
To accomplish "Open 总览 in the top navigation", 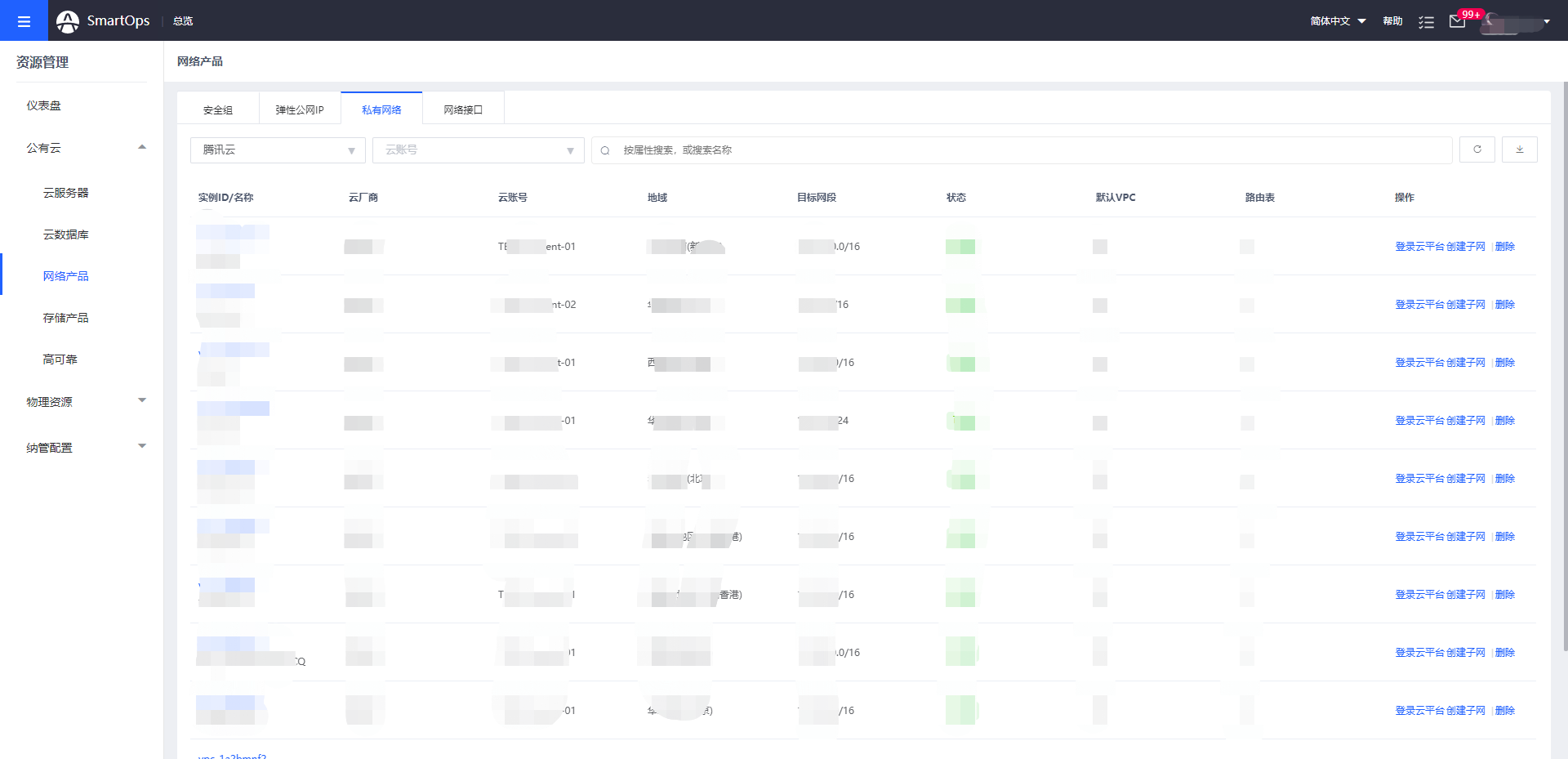I will (183, 21).
